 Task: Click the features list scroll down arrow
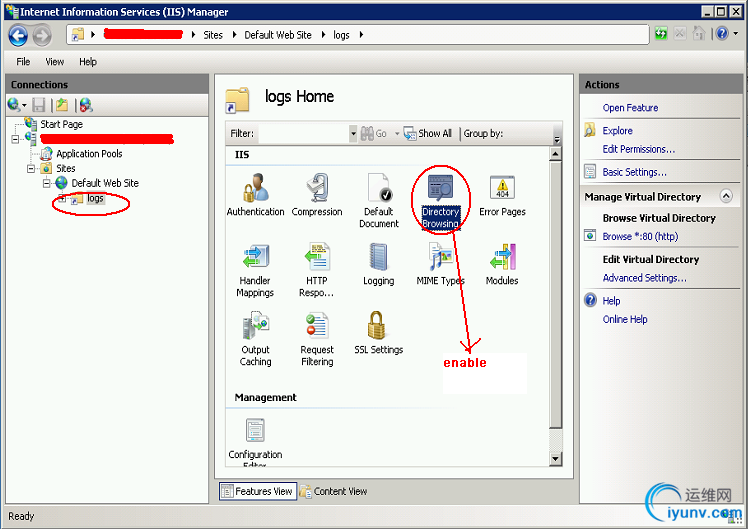click(x=555, y=459)
